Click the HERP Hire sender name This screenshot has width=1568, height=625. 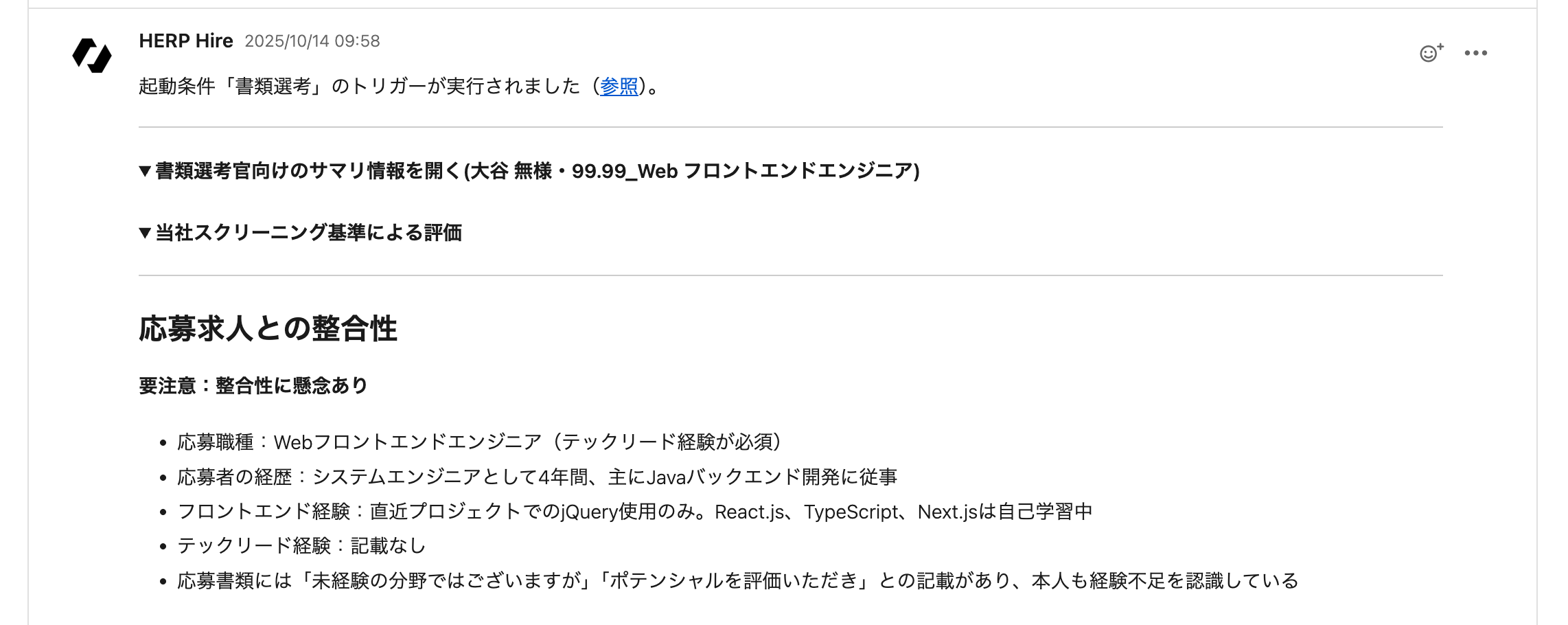tap(186, 41)
